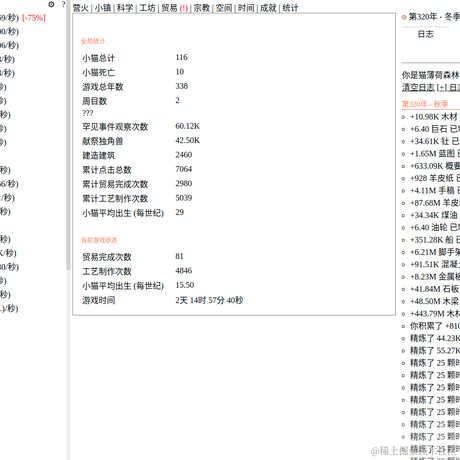Click the value 116 for total kittens

coord(182,57)
